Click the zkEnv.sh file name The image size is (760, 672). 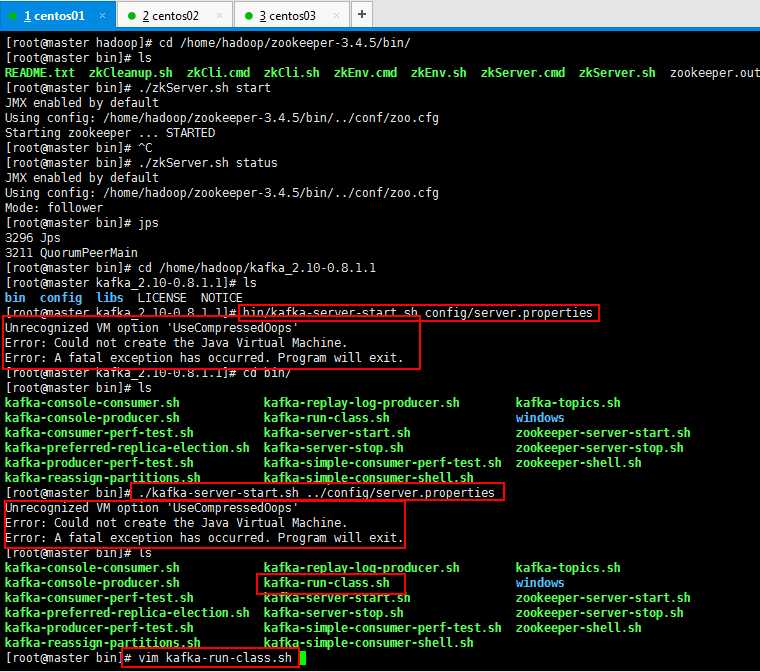point(438,73)
